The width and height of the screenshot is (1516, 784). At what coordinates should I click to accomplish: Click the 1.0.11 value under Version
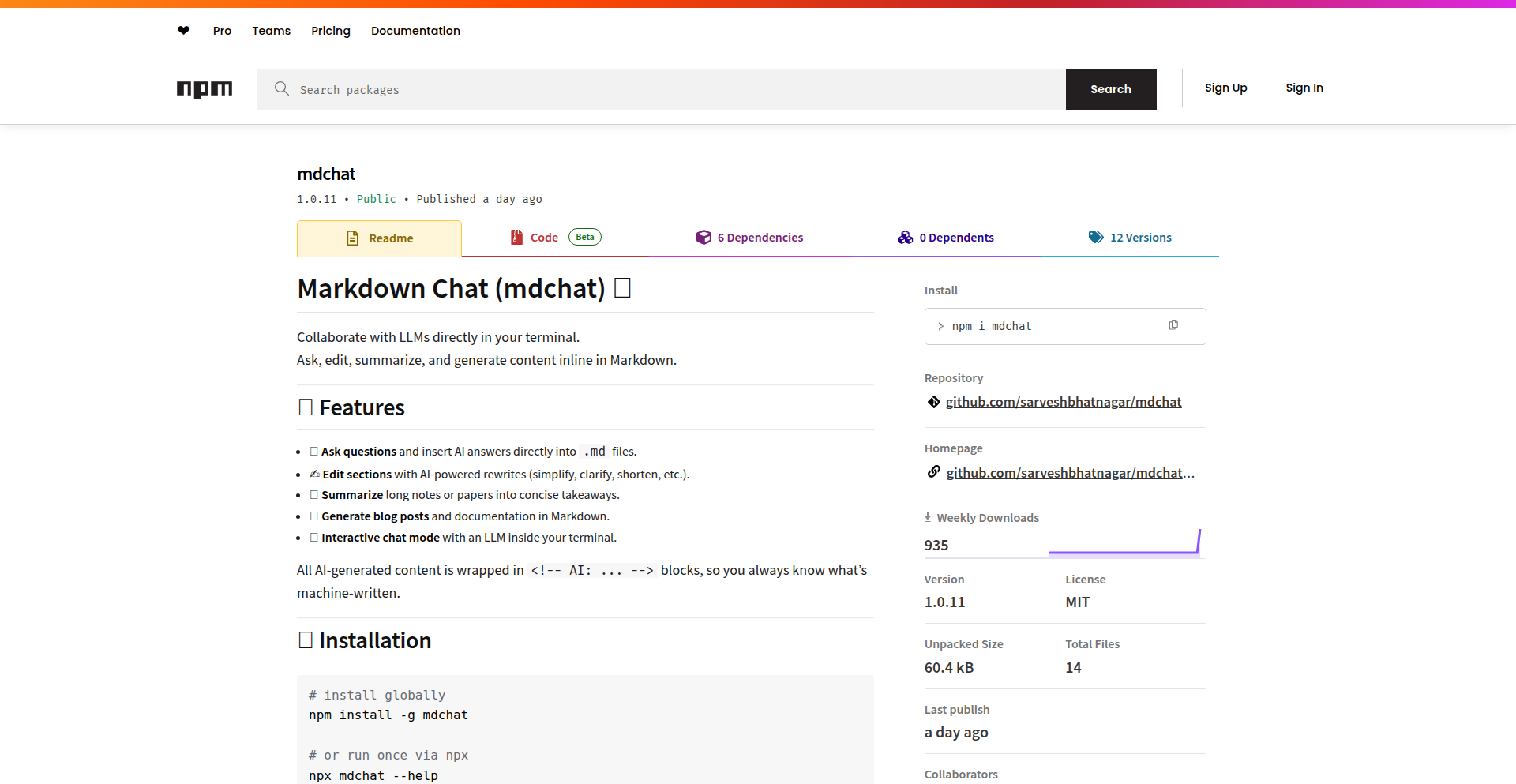coord(944,602)
